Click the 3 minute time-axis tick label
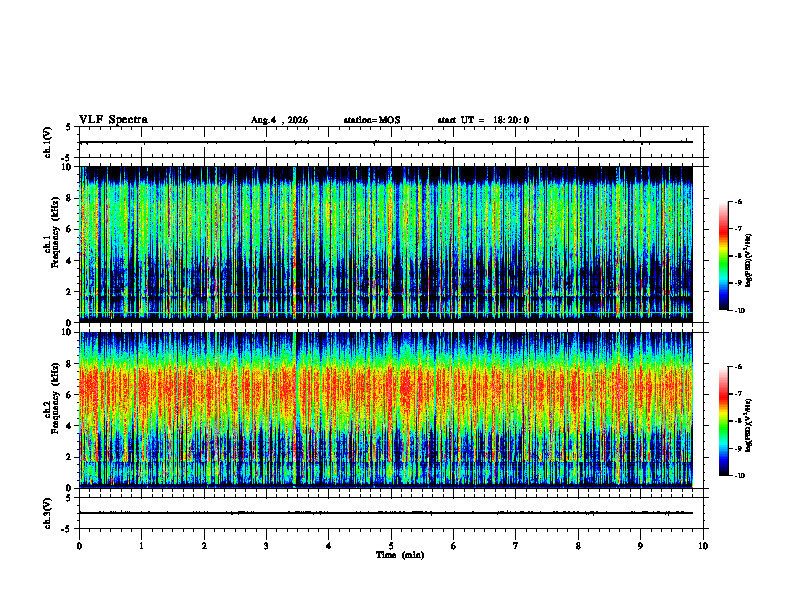Image resolution: width=792 pixels, height=612 pixels. [266, 546]
